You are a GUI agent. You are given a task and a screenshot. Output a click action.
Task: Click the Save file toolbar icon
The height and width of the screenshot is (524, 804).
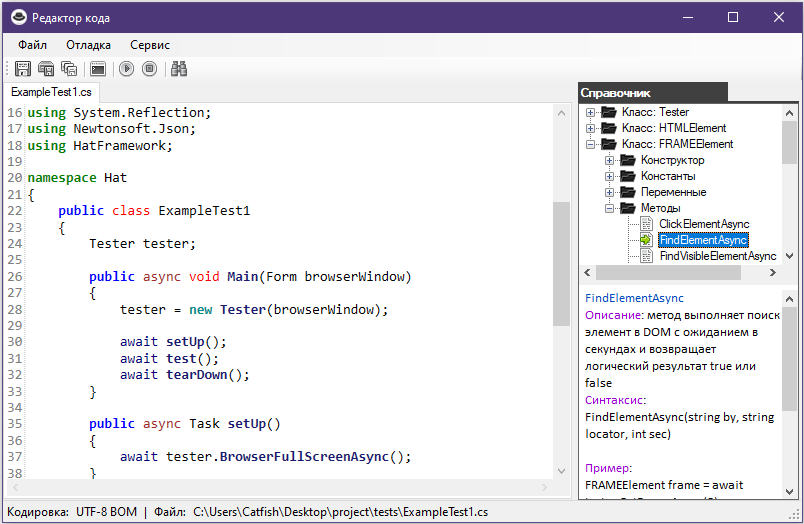22,69
